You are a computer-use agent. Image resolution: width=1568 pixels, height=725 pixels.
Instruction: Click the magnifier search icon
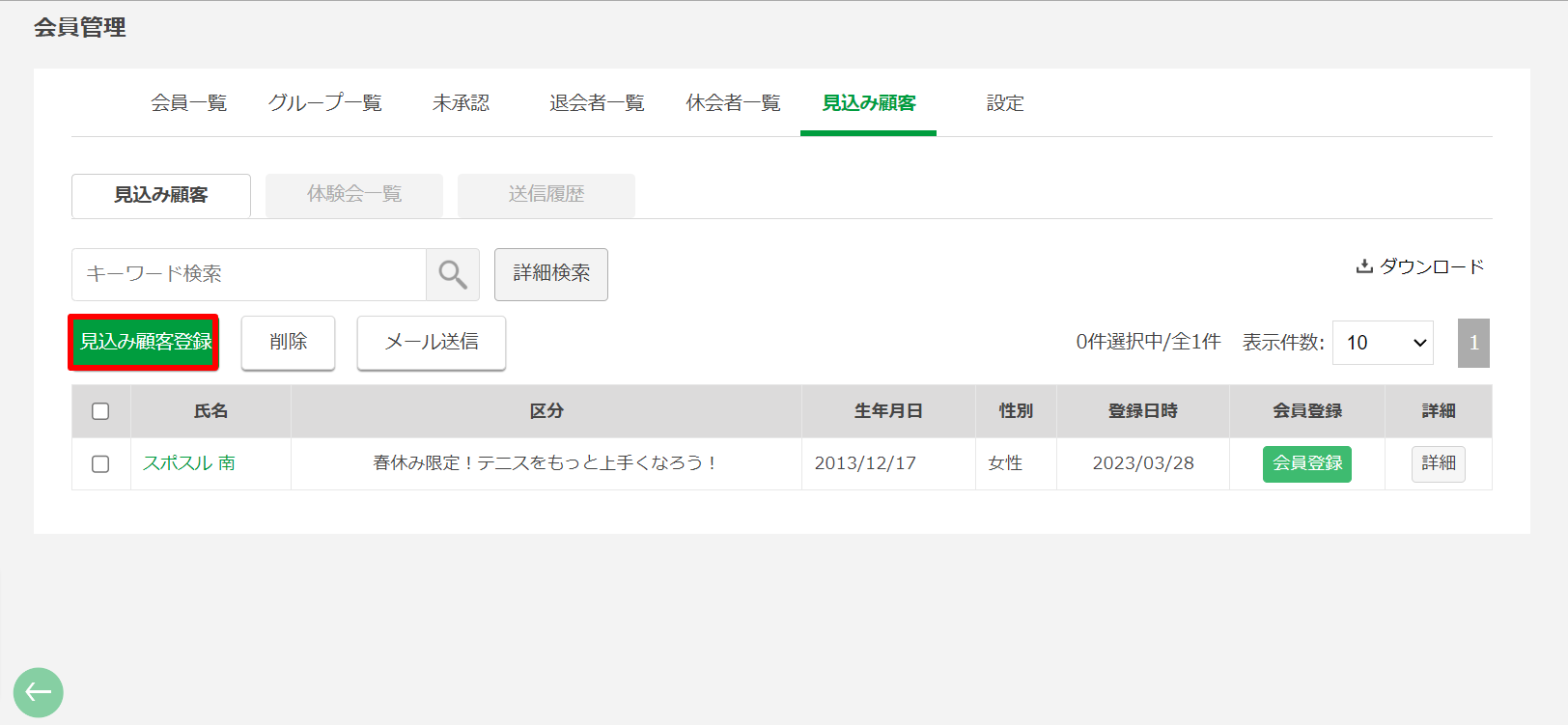tap(452, 274)
